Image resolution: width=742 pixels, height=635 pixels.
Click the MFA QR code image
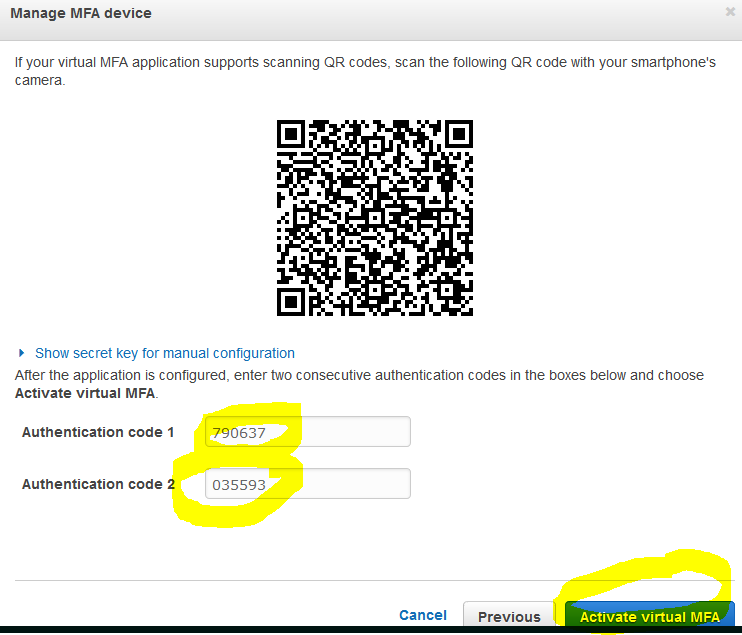[375, 218]
